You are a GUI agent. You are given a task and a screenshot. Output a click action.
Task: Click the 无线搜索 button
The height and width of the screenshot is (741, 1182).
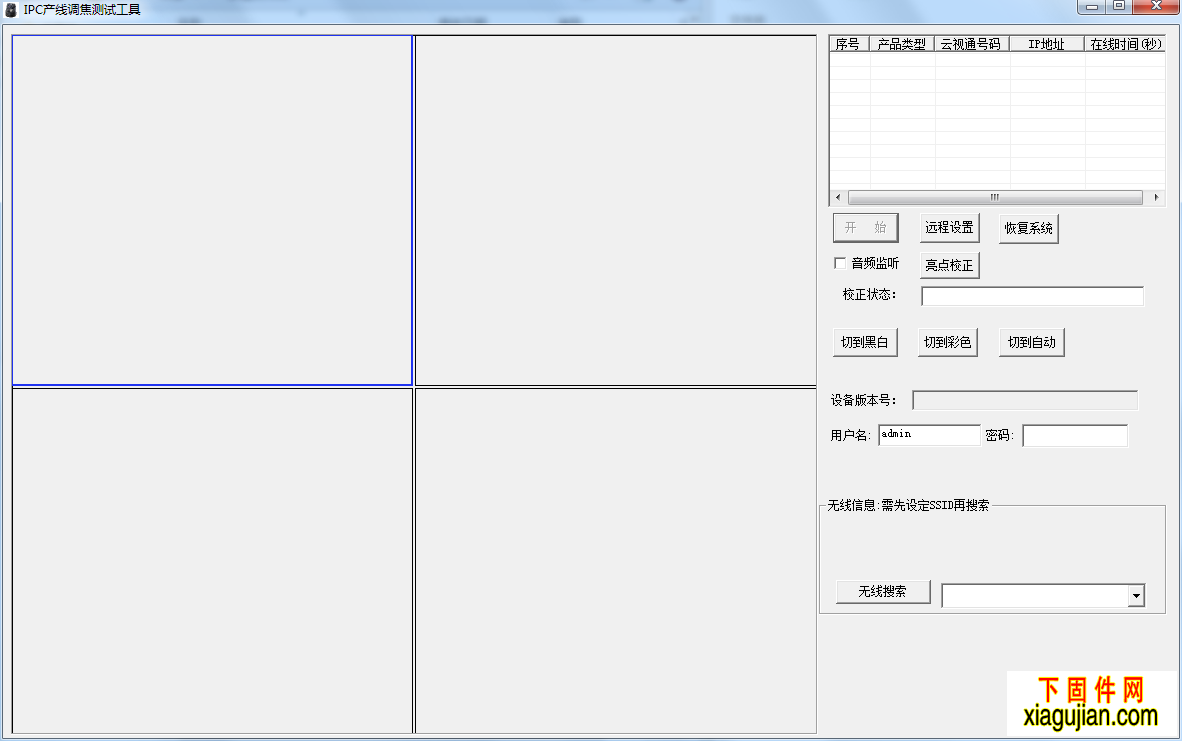883,592
